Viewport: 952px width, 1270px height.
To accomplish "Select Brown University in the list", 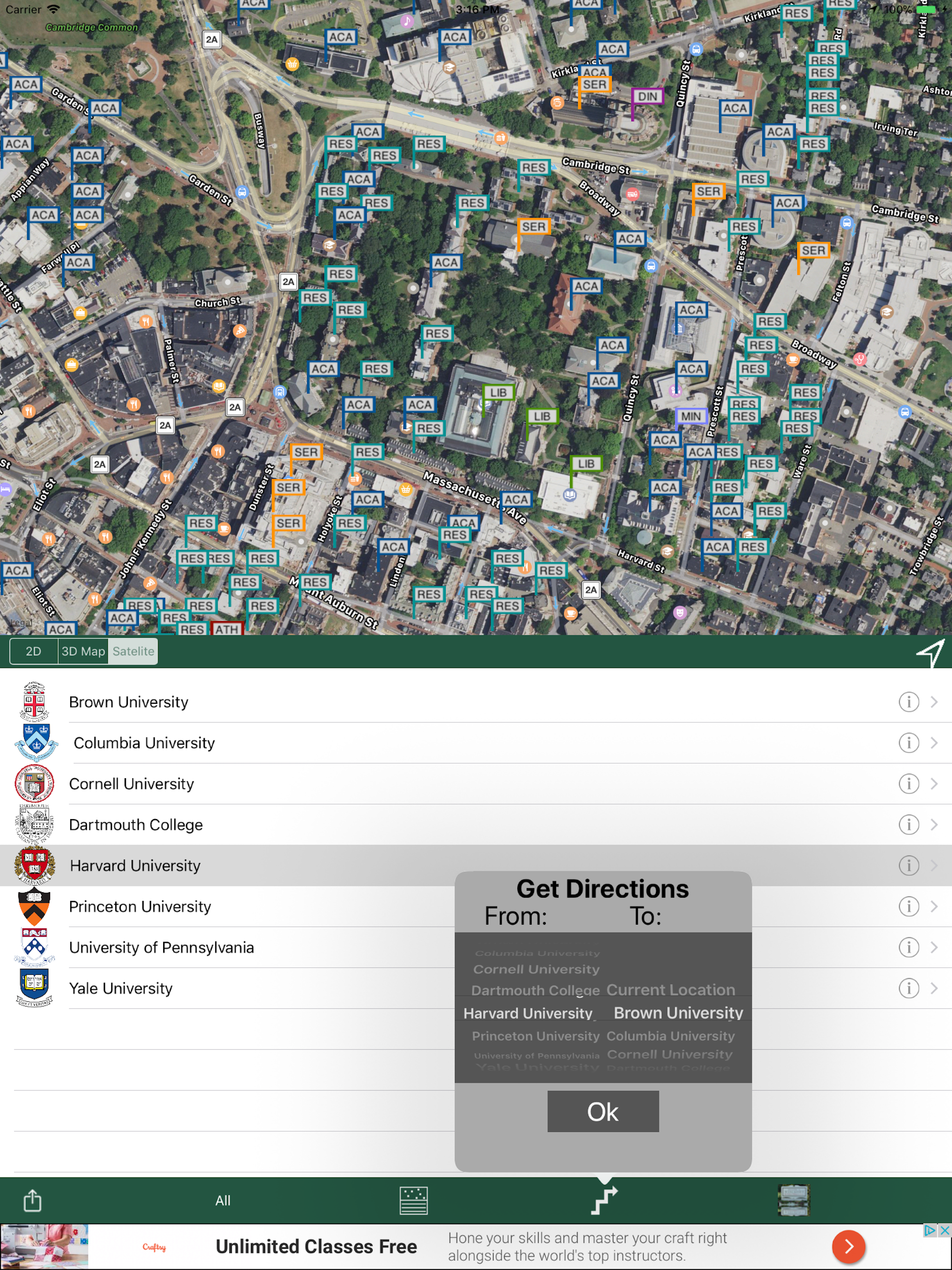I will [476, 701].
